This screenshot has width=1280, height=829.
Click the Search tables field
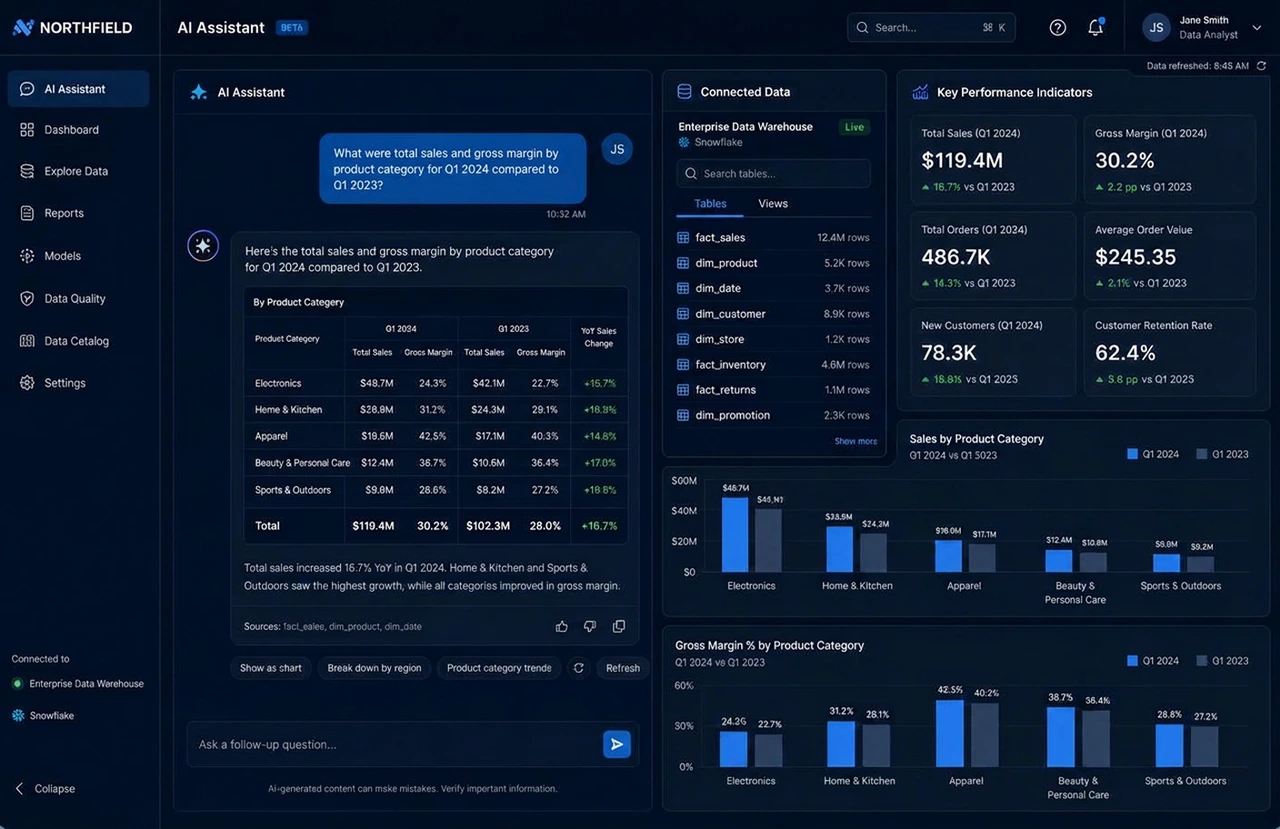[x=774, y=174]
